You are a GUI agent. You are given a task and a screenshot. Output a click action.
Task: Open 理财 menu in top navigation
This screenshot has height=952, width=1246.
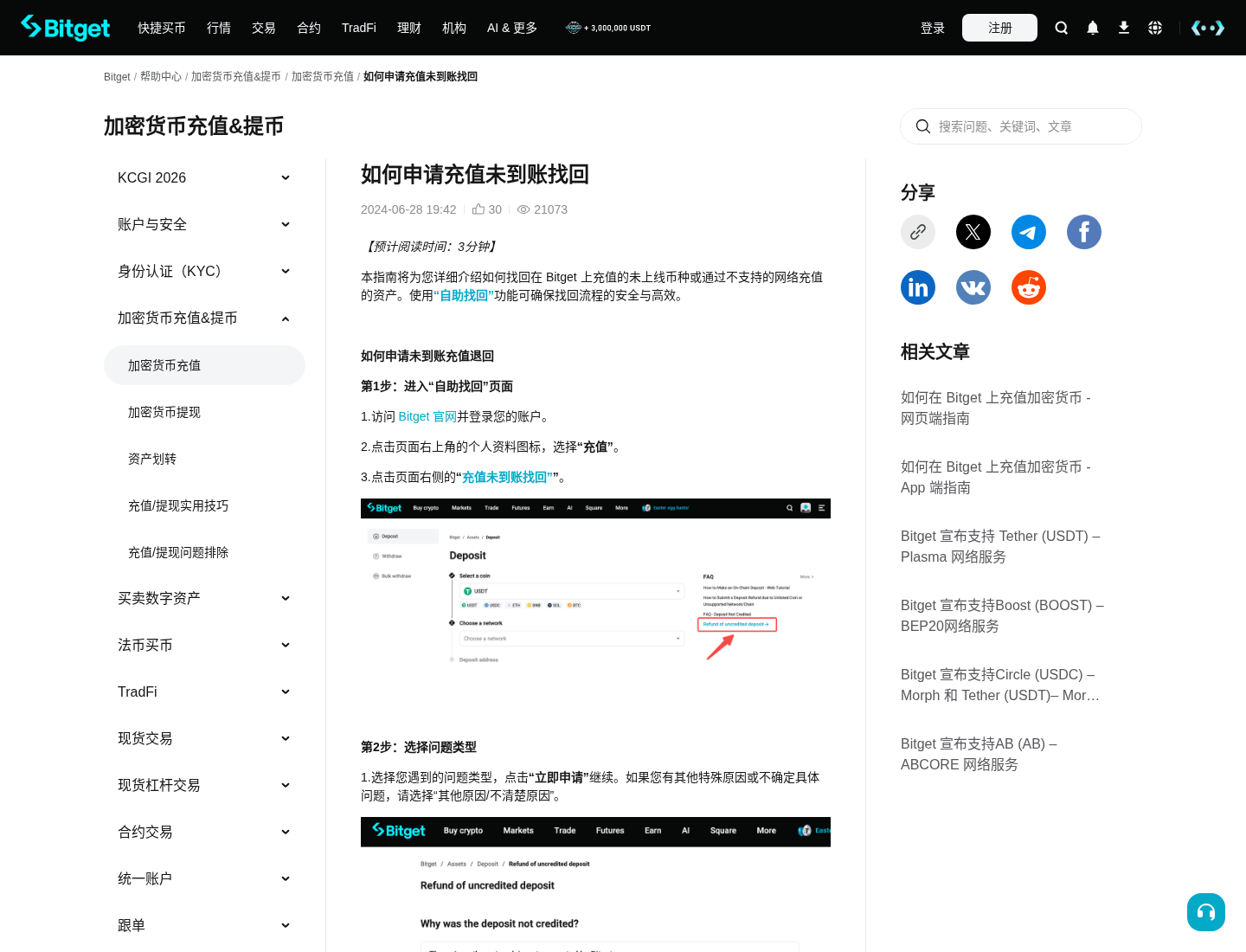tap(409, 28)
